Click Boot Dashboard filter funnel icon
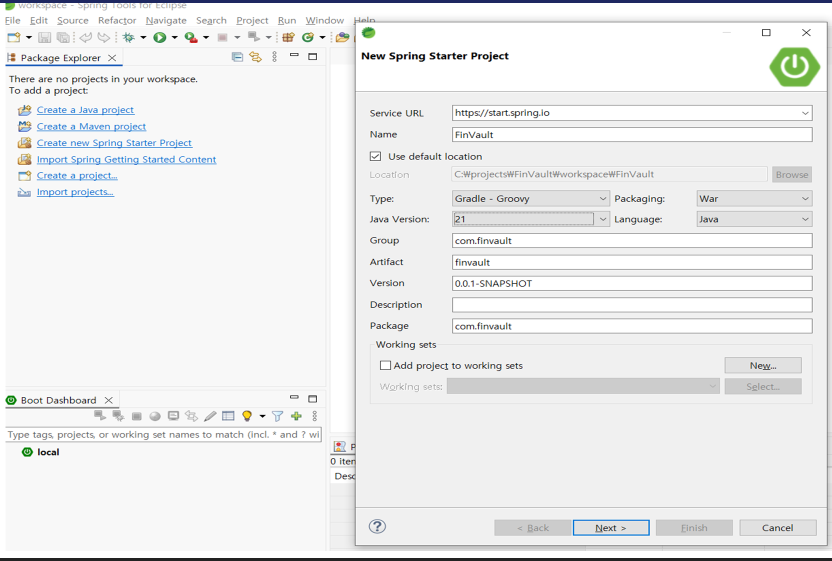This screenshot has width=832, height=561. (278, 416)
